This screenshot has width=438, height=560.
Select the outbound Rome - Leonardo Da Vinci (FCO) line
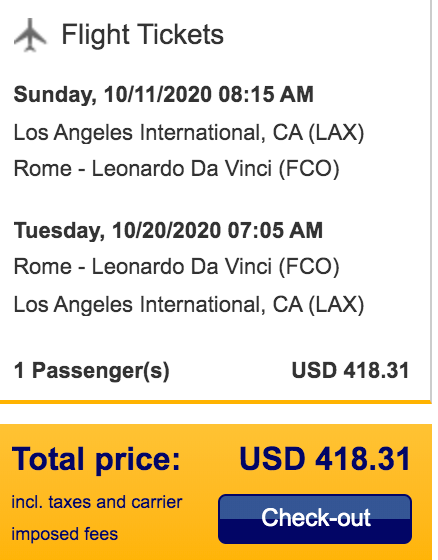pos(176,169)
